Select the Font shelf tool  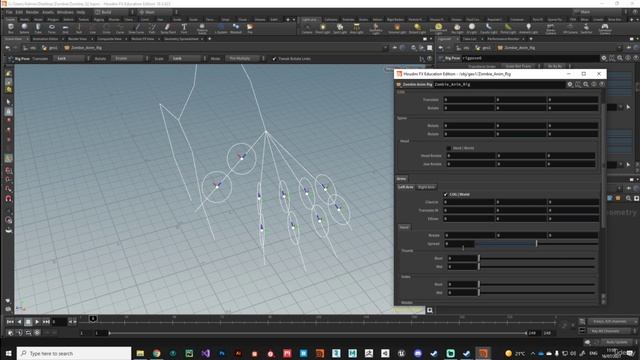click(x=184, y=28)
